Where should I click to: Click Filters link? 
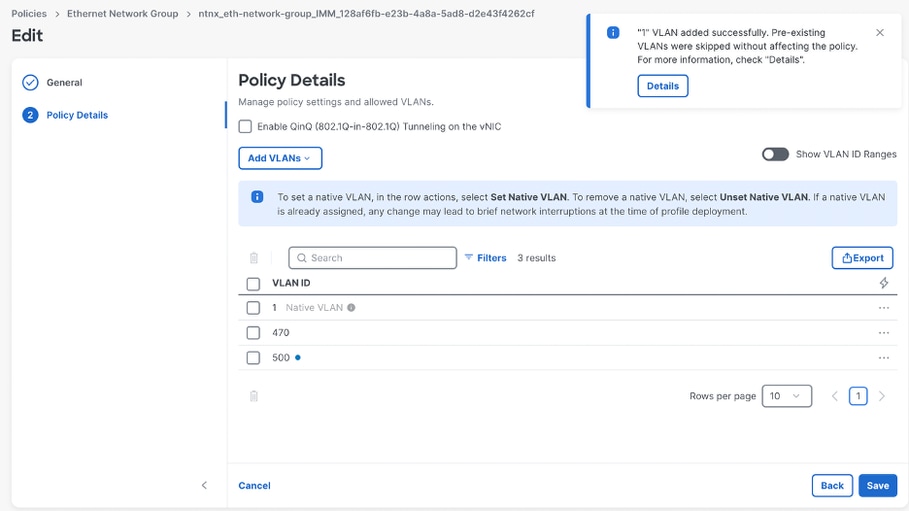[x=492, y=258]
